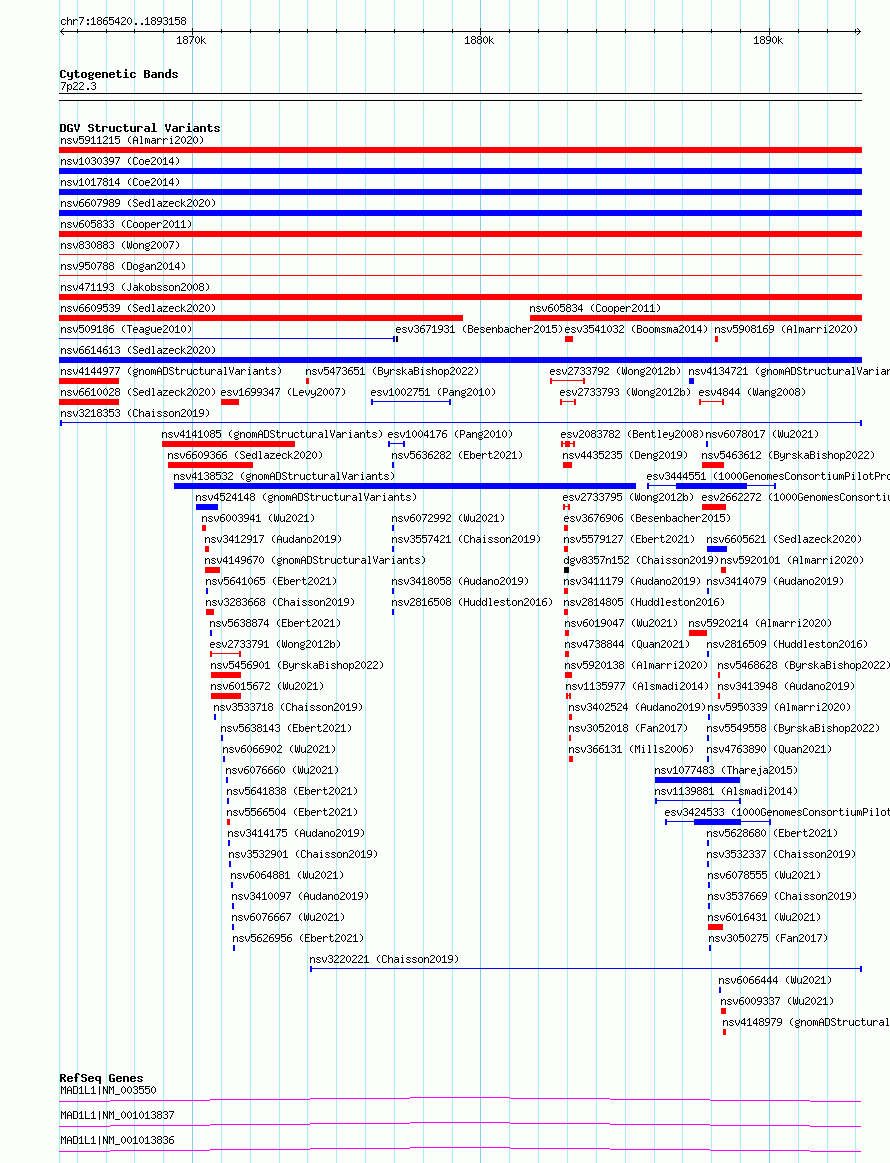
Task: Click the esv2733792 (Wong2012b) label
Action: [x=615, y=371]
